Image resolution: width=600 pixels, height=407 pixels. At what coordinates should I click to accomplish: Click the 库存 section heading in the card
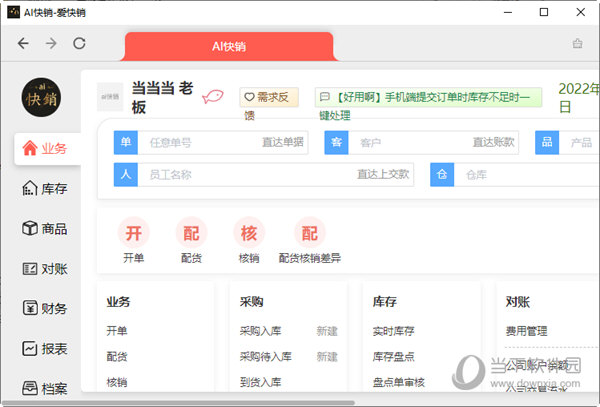tap(385, 302)
